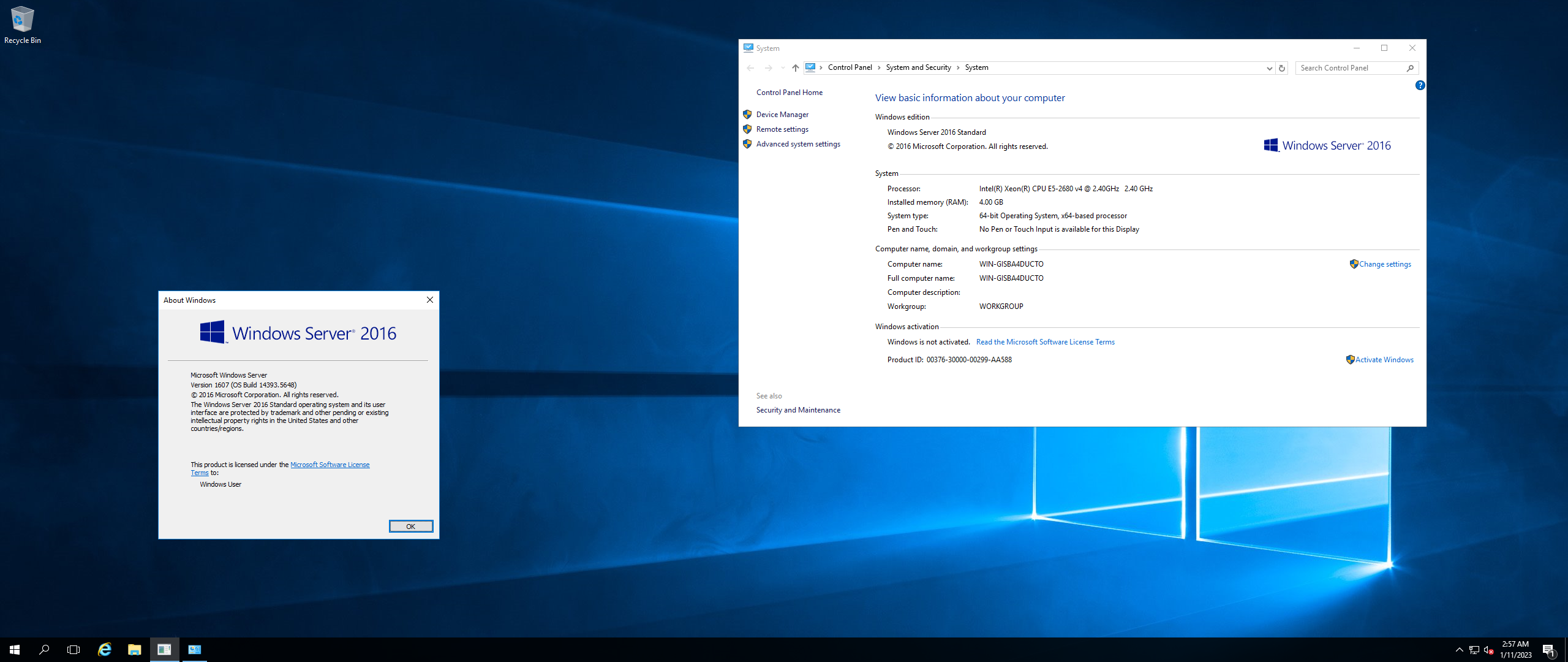Click the network status tray icon
Screen dimensions: 1568x662
click(x=1474, y=650)
